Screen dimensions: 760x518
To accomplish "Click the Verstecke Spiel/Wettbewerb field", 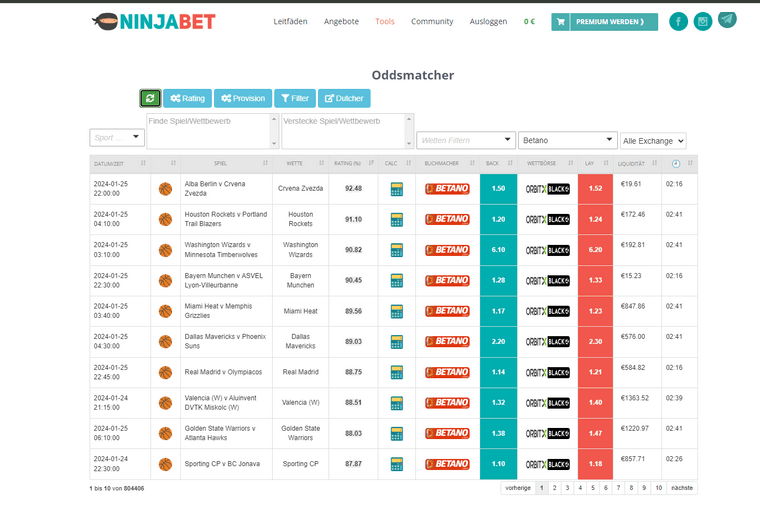I will tap(347, 131).
